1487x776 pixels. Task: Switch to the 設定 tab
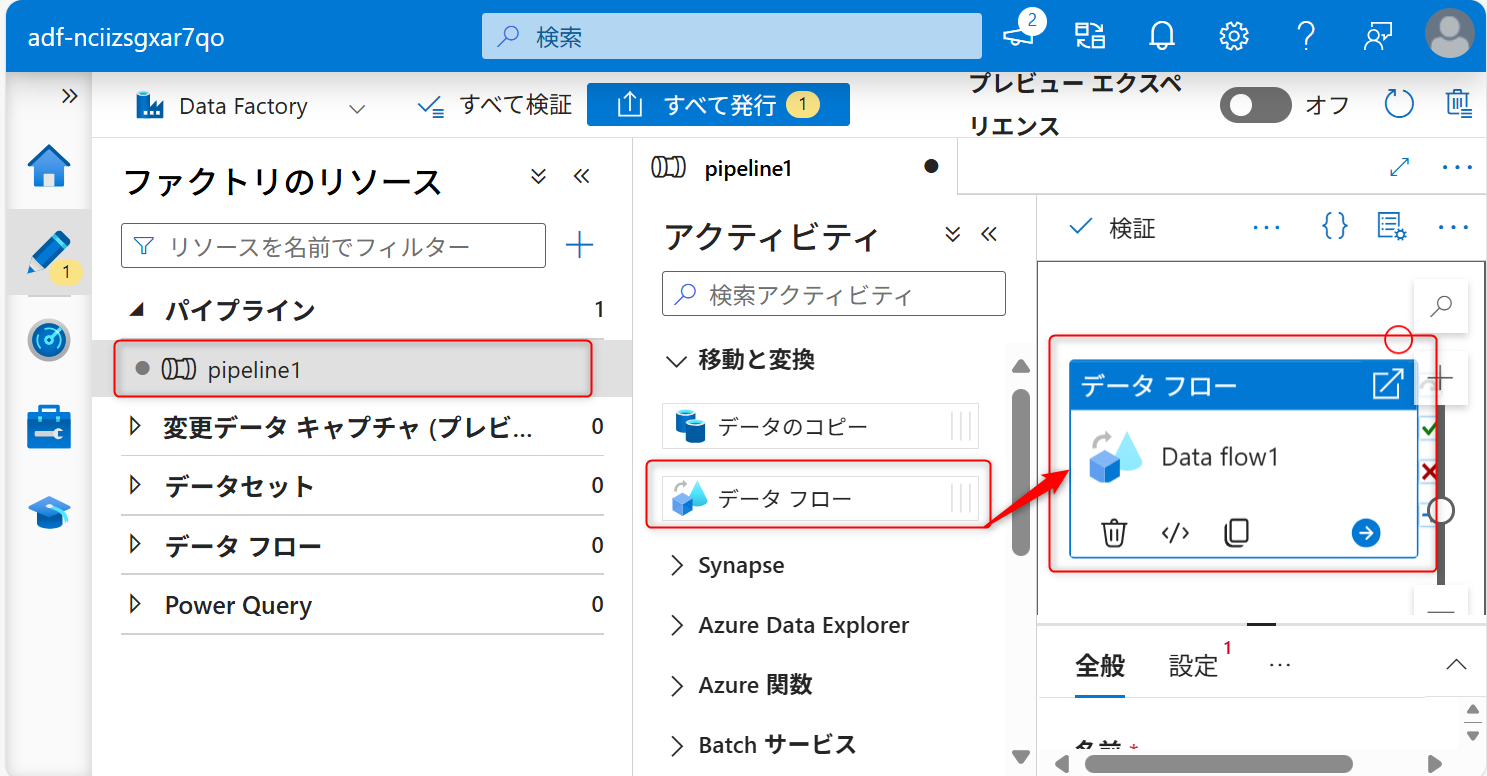pos(1192,664)
